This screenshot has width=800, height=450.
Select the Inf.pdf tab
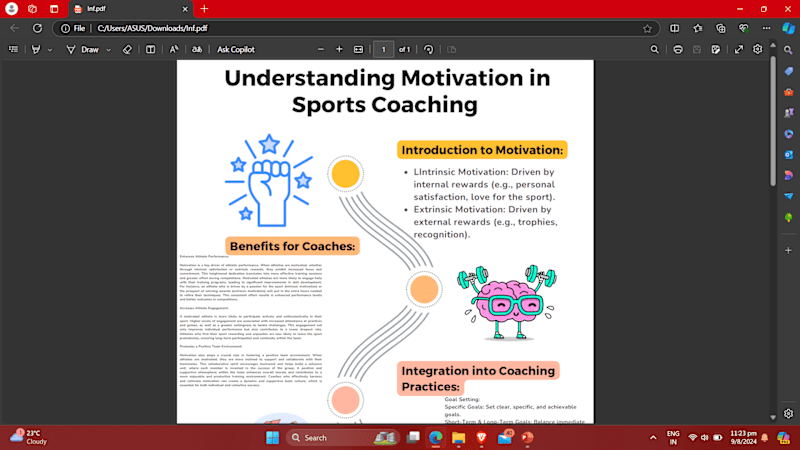click(x=131, y=9)
